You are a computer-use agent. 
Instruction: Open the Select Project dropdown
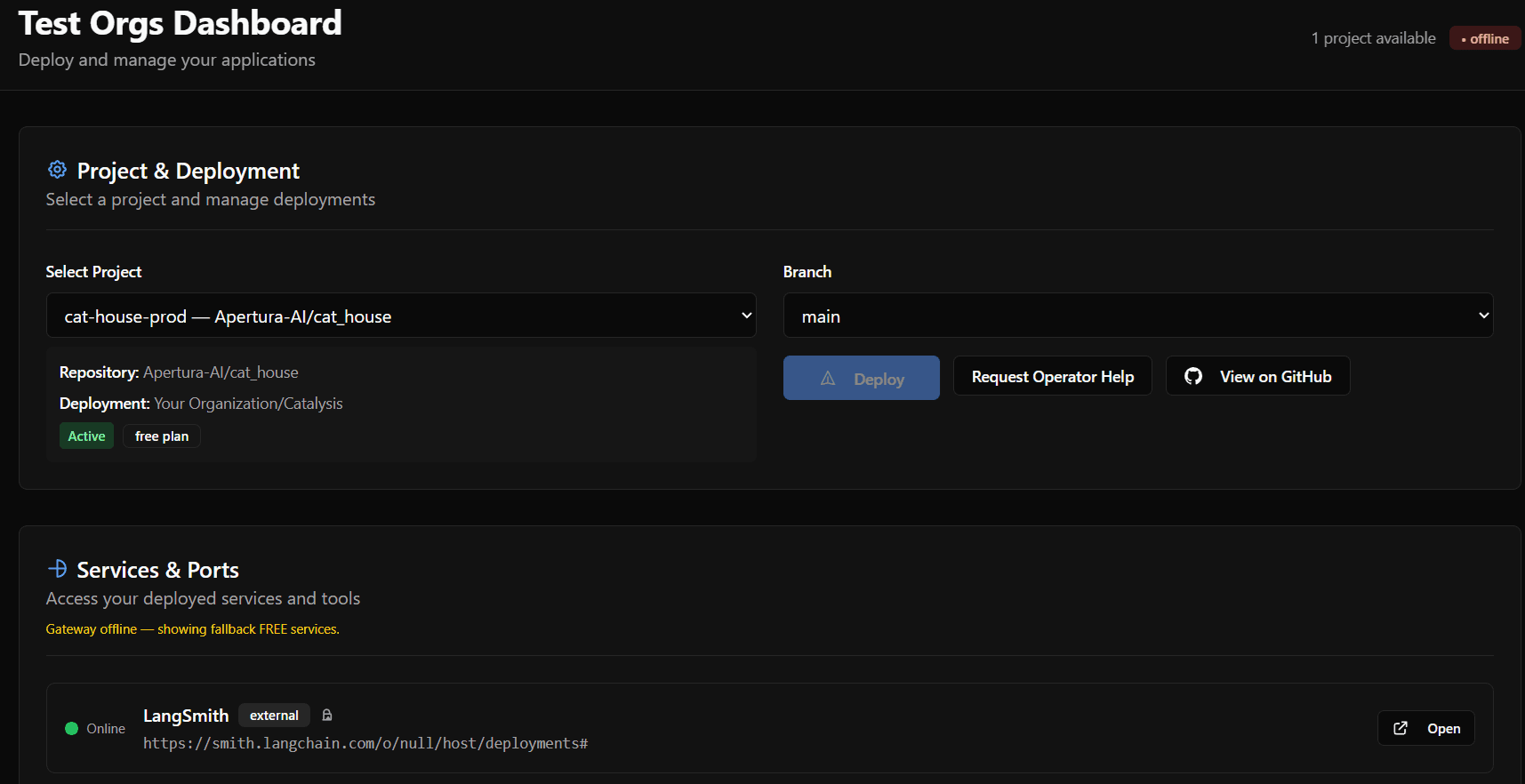point(400,316)
